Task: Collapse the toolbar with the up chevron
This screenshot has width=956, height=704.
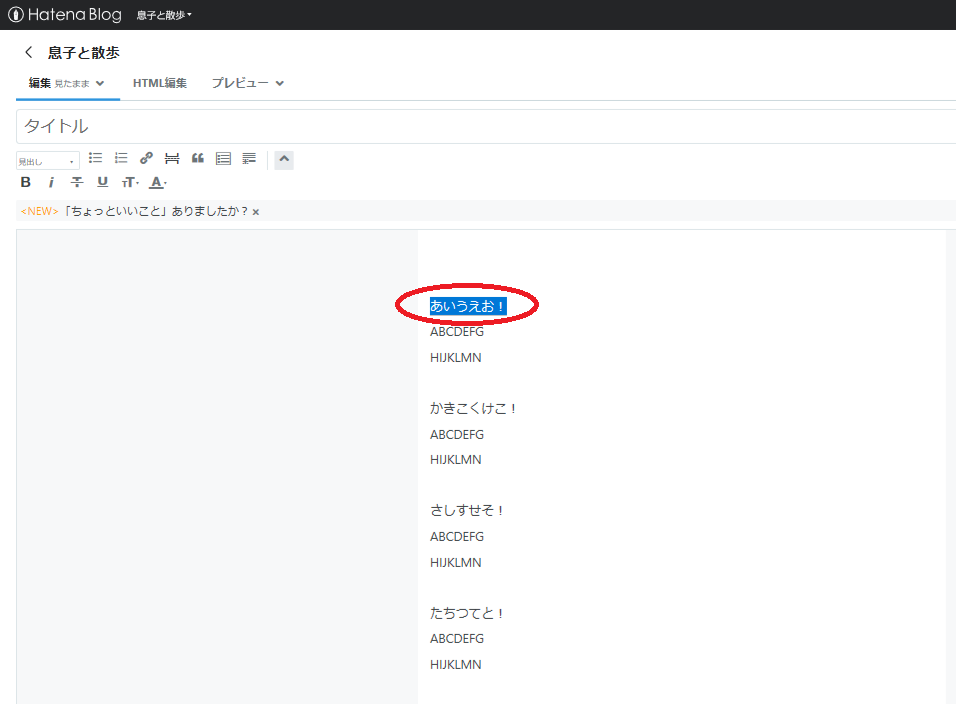Action: pyautogui.click(x=284, y=160)
